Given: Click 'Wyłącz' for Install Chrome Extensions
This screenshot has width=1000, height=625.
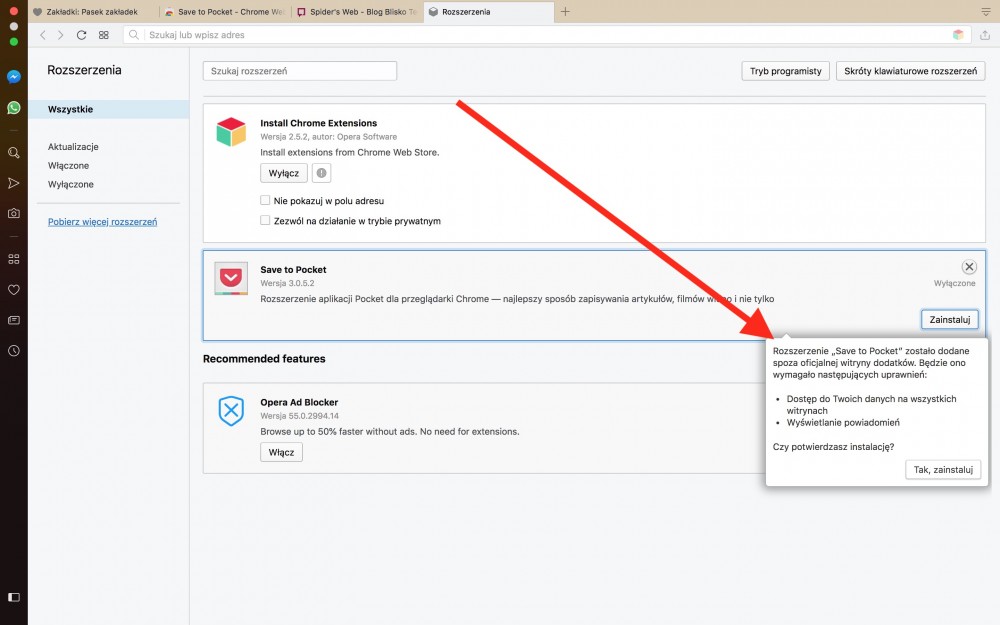Looking at the screenshot, I should 284,173.
